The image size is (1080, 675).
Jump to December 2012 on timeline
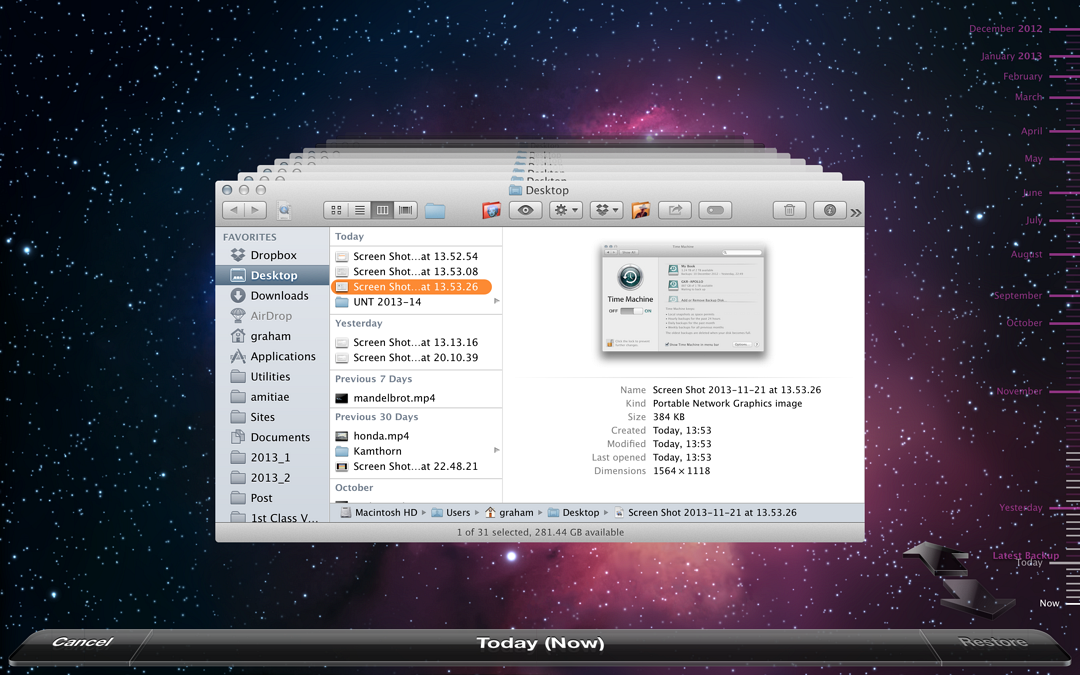(1006, 29)
